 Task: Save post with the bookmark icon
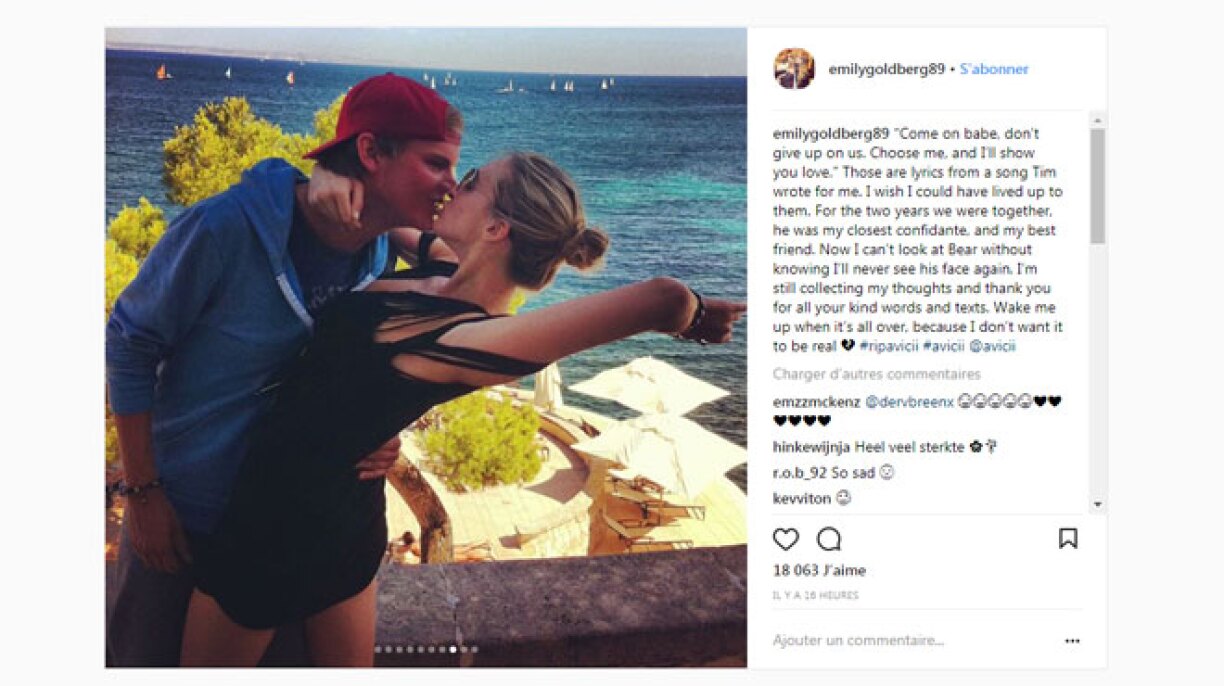tap(1068, 539)
